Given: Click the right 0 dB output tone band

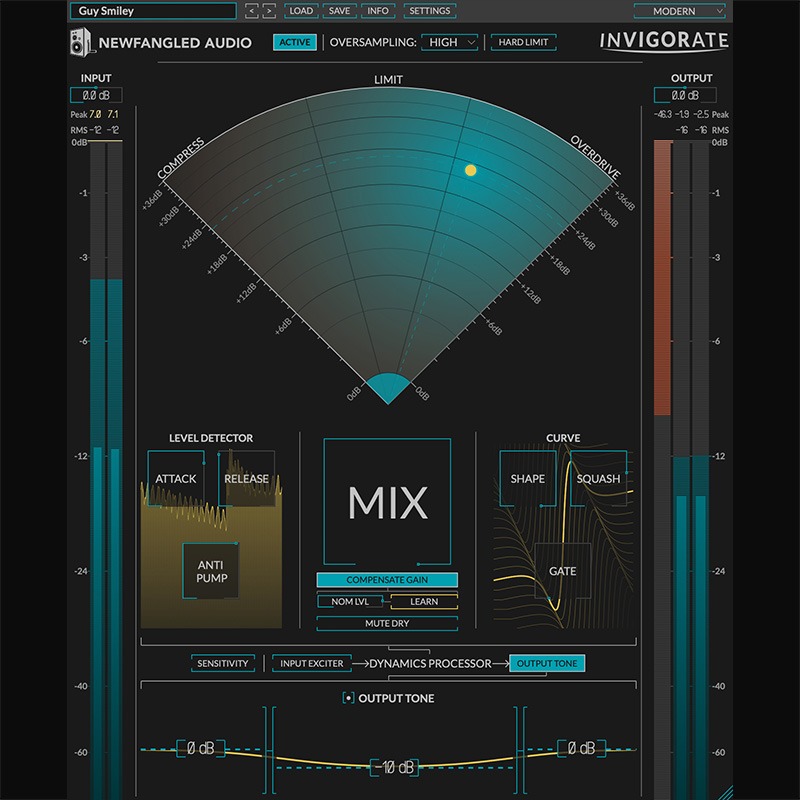Looking at the screenshot, I should point(581,748).
